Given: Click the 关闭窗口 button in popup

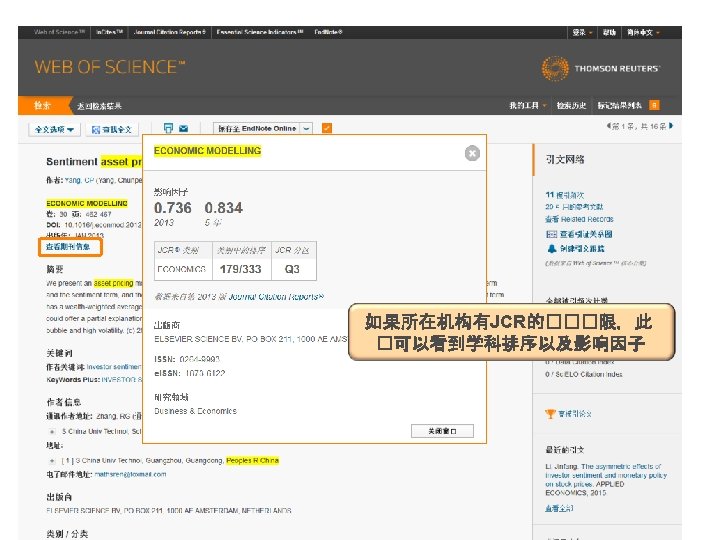Looking at the screenshot, I should pyautogui.click(x=442, y=431).
